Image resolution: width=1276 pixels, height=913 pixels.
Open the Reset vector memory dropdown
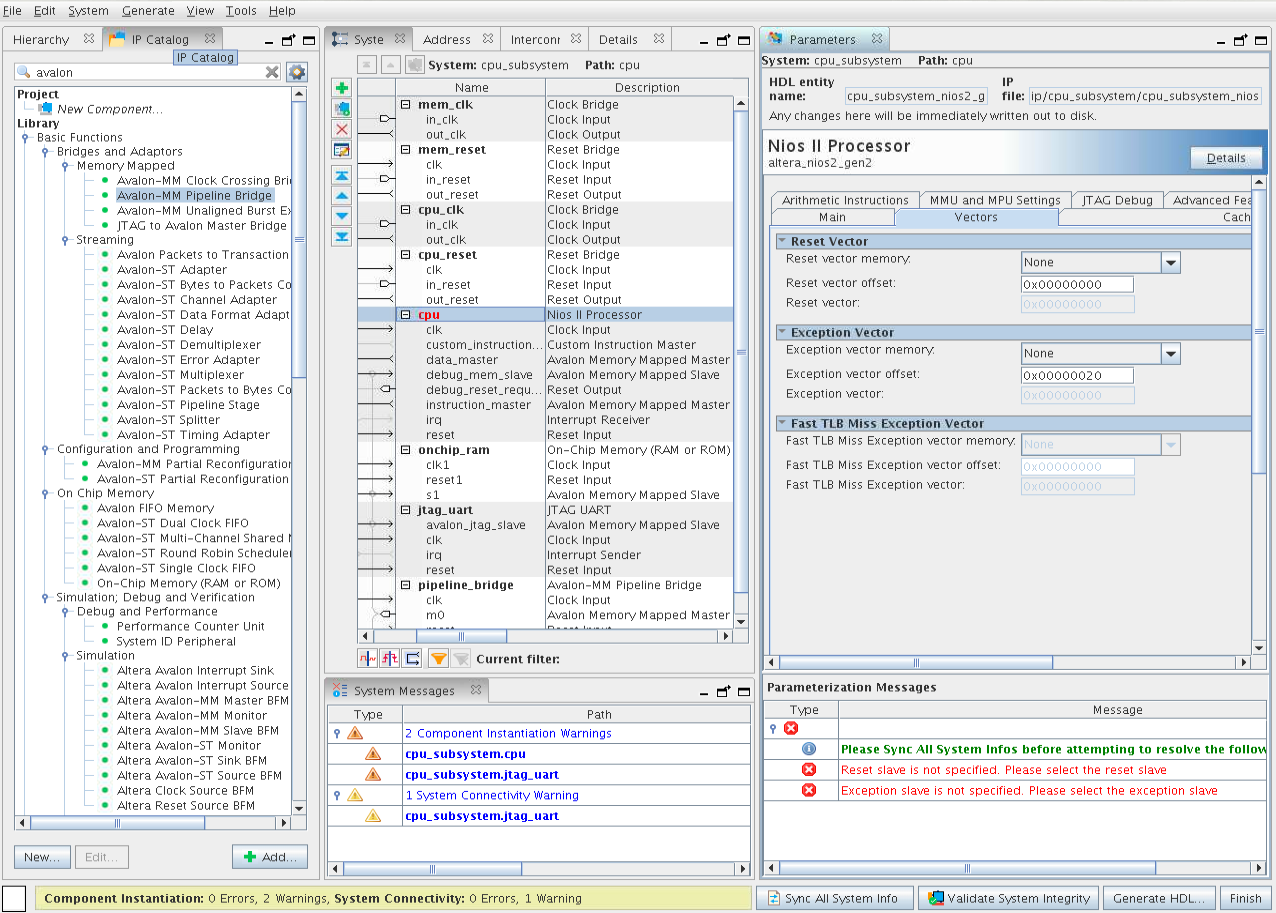tap(1170, 263)
